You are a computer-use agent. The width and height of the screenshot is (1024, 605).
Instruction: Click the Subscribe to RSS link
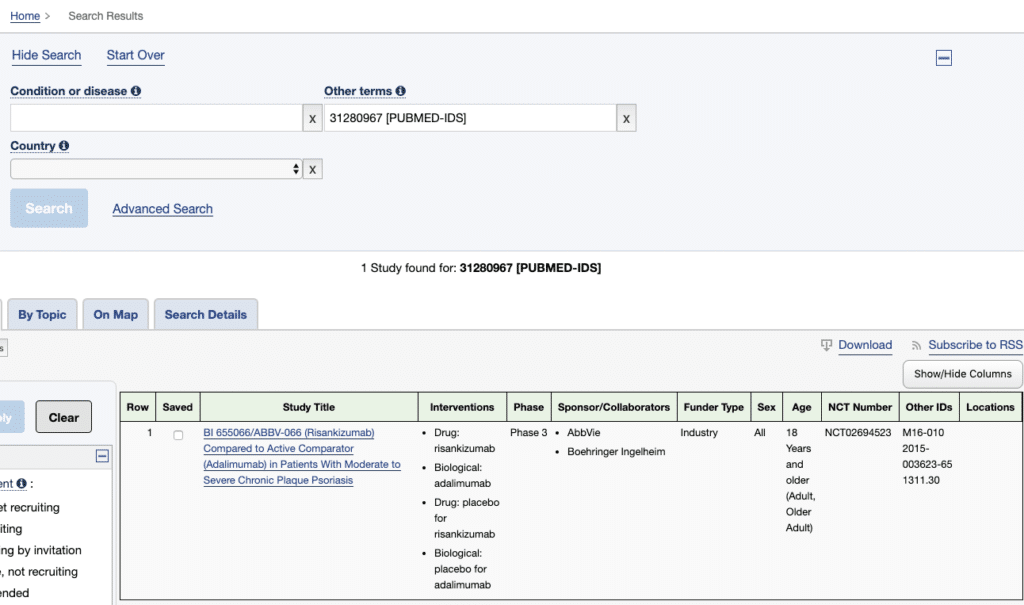coord(976,345)
